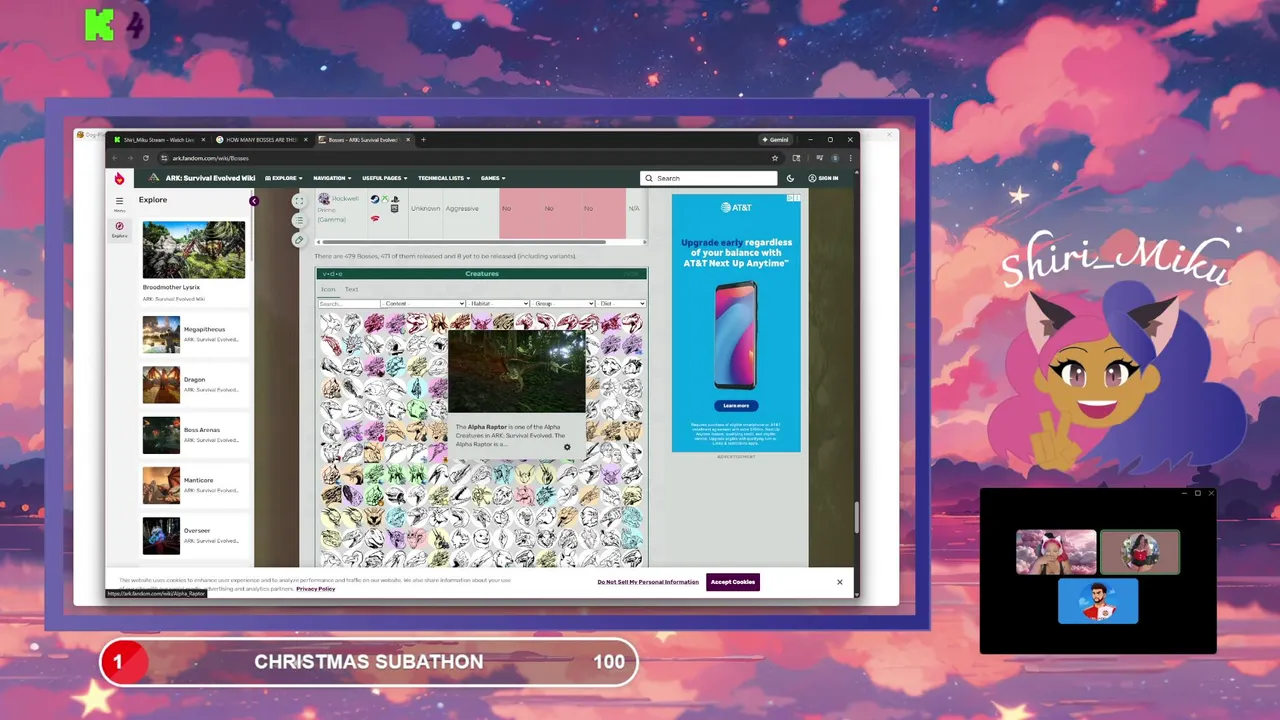This screenshot has width=1280, height=720.
Task: Click the Sign In user icon
Action: 812,178
